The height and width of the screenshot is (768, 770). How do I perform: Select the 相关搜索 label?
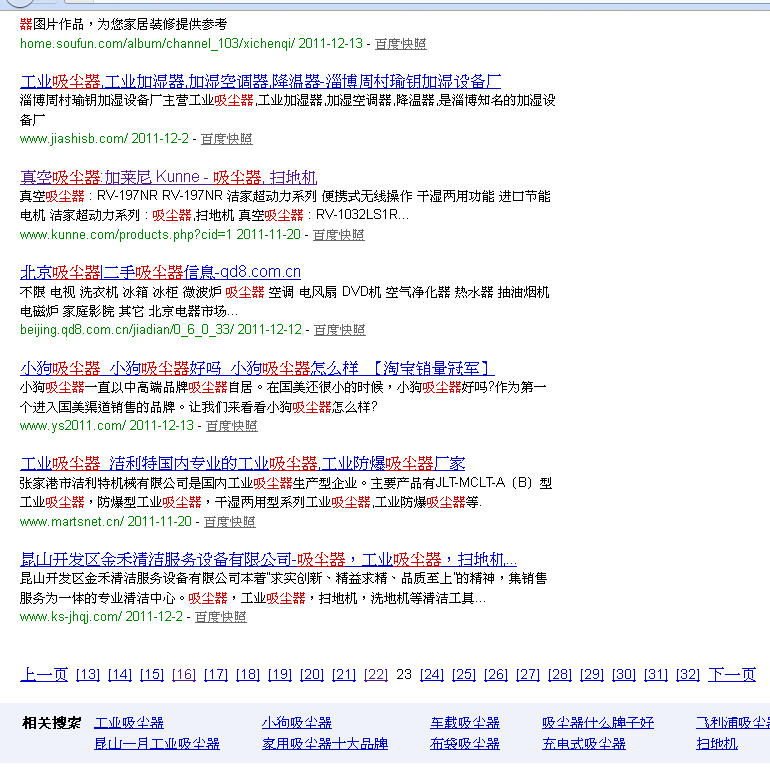click(52, 723)
